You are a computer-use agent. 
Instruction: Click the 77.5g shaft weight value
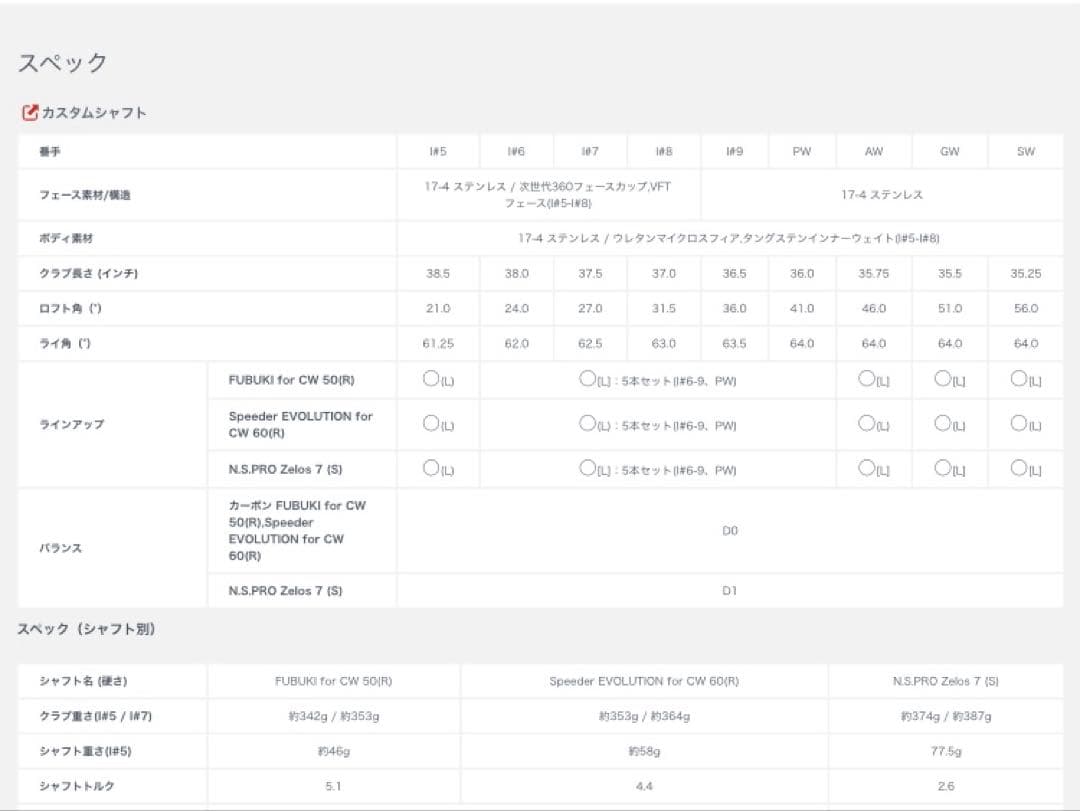pos(945,752)
